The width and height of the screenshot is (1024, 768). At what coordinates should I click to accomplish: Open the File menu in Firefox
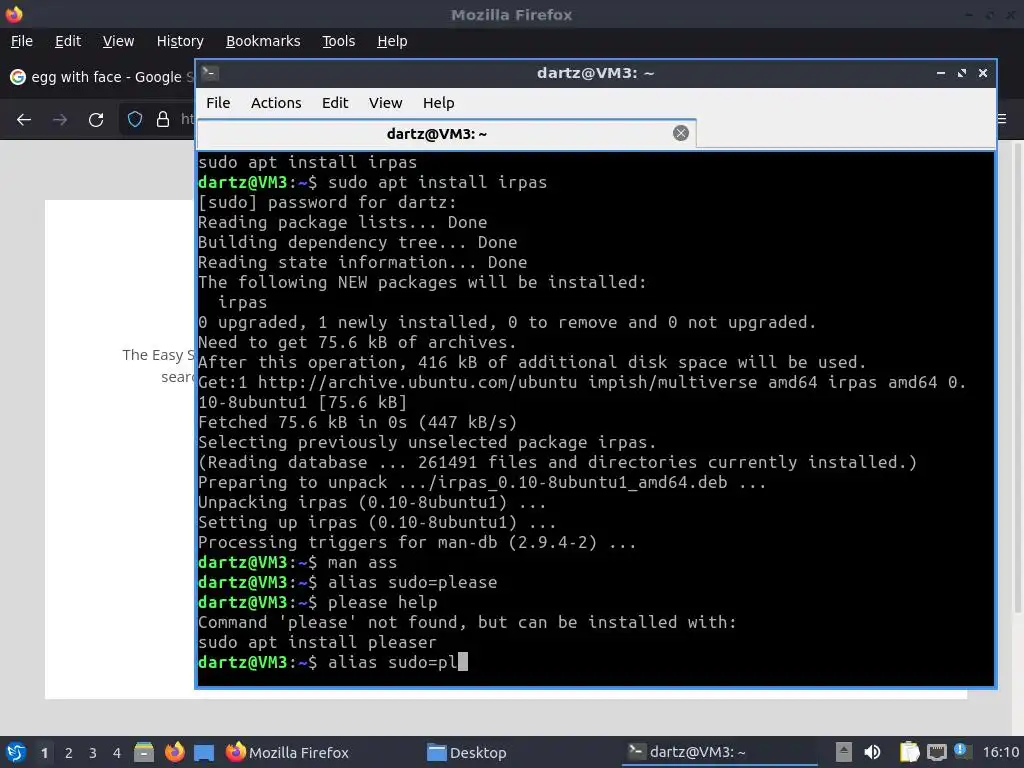(x=22, y=41)
